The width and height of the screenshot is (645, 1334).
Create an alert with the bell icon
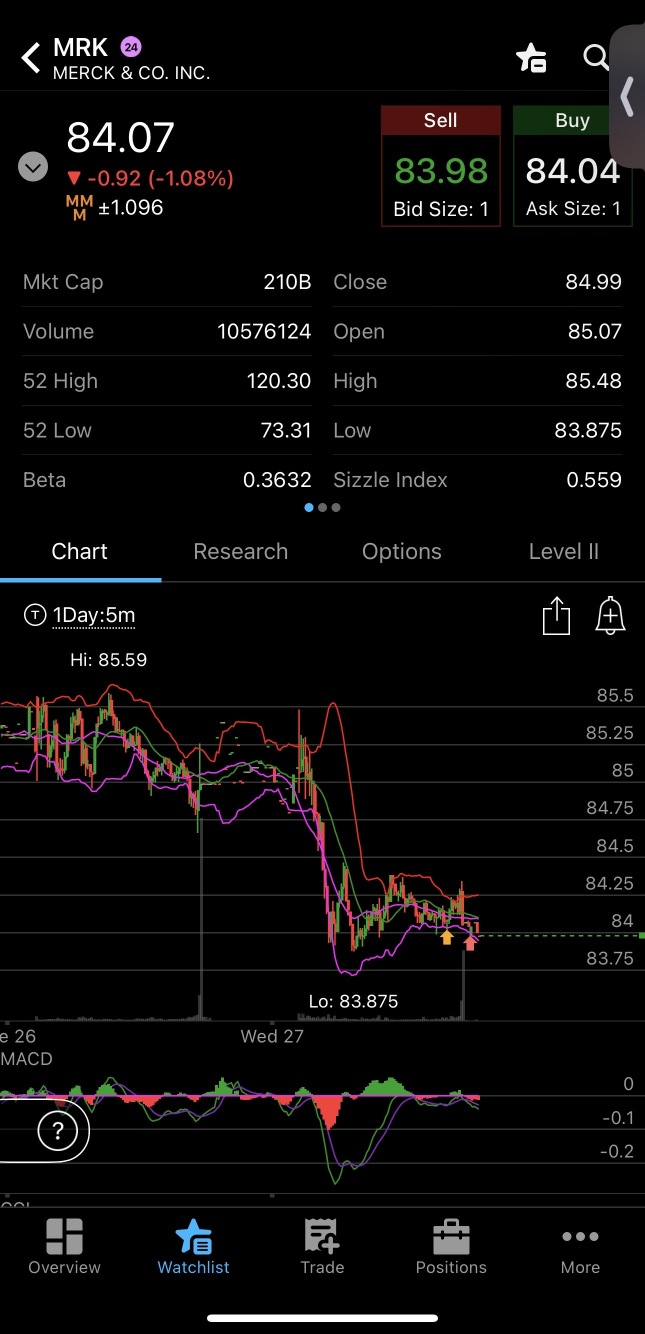click(610, 615)
